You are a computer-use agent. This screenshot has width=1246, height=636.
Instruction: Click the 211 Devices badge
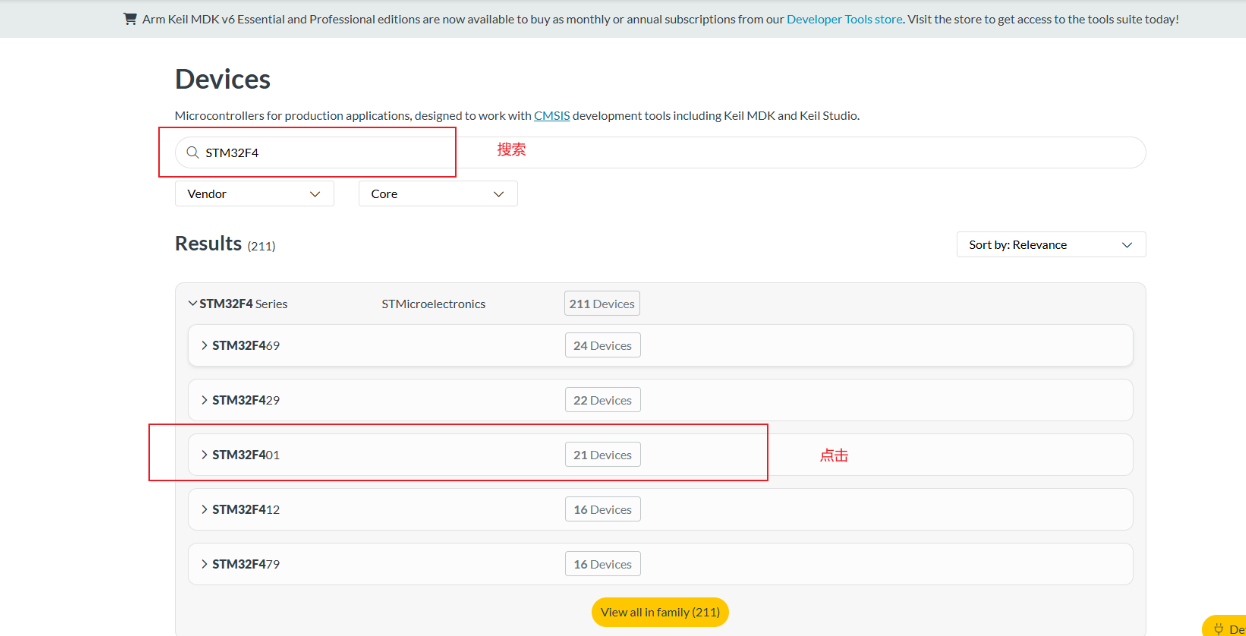602,304
